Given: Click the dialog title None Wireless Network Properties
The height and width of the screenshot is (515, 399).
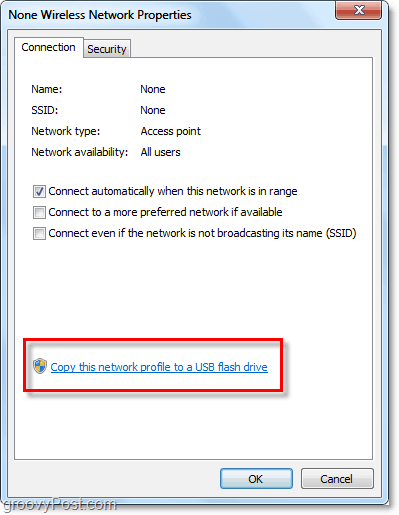Looking at the screenshot, I should coord(100,15).
